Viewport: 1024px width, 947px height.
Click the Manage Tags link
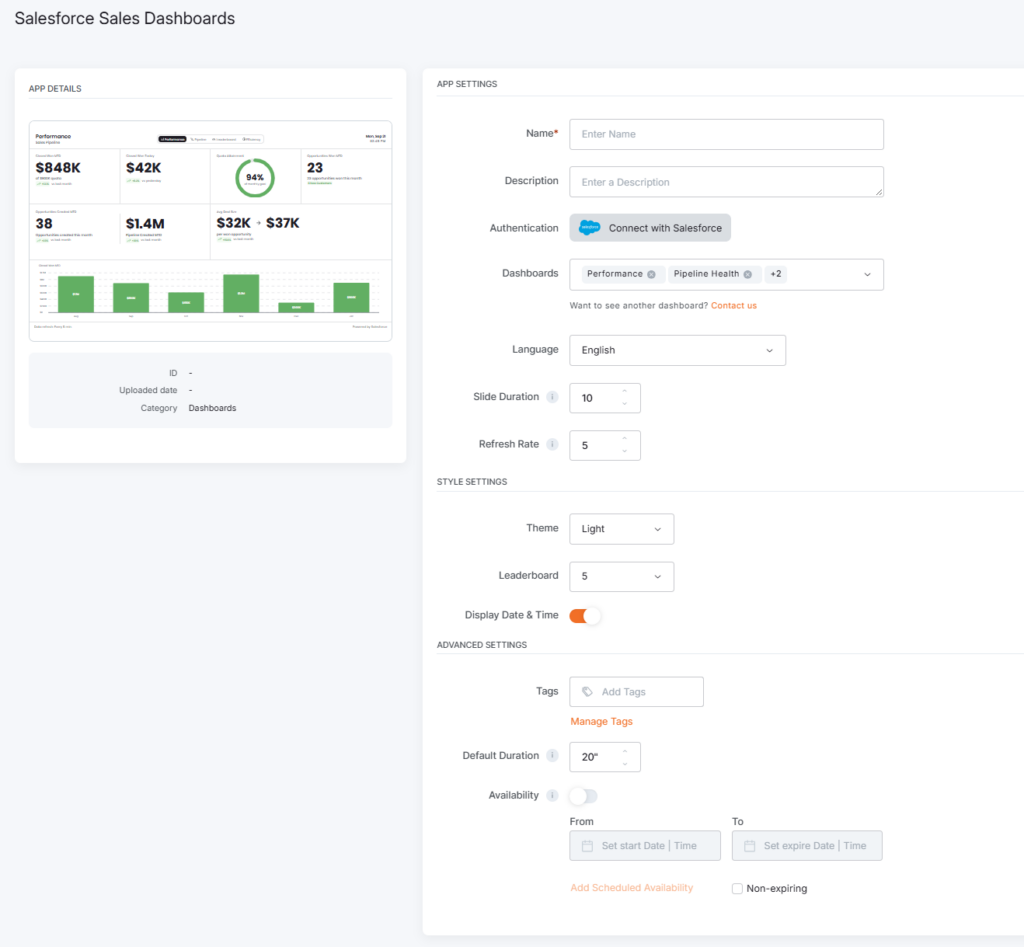point(601,722)
